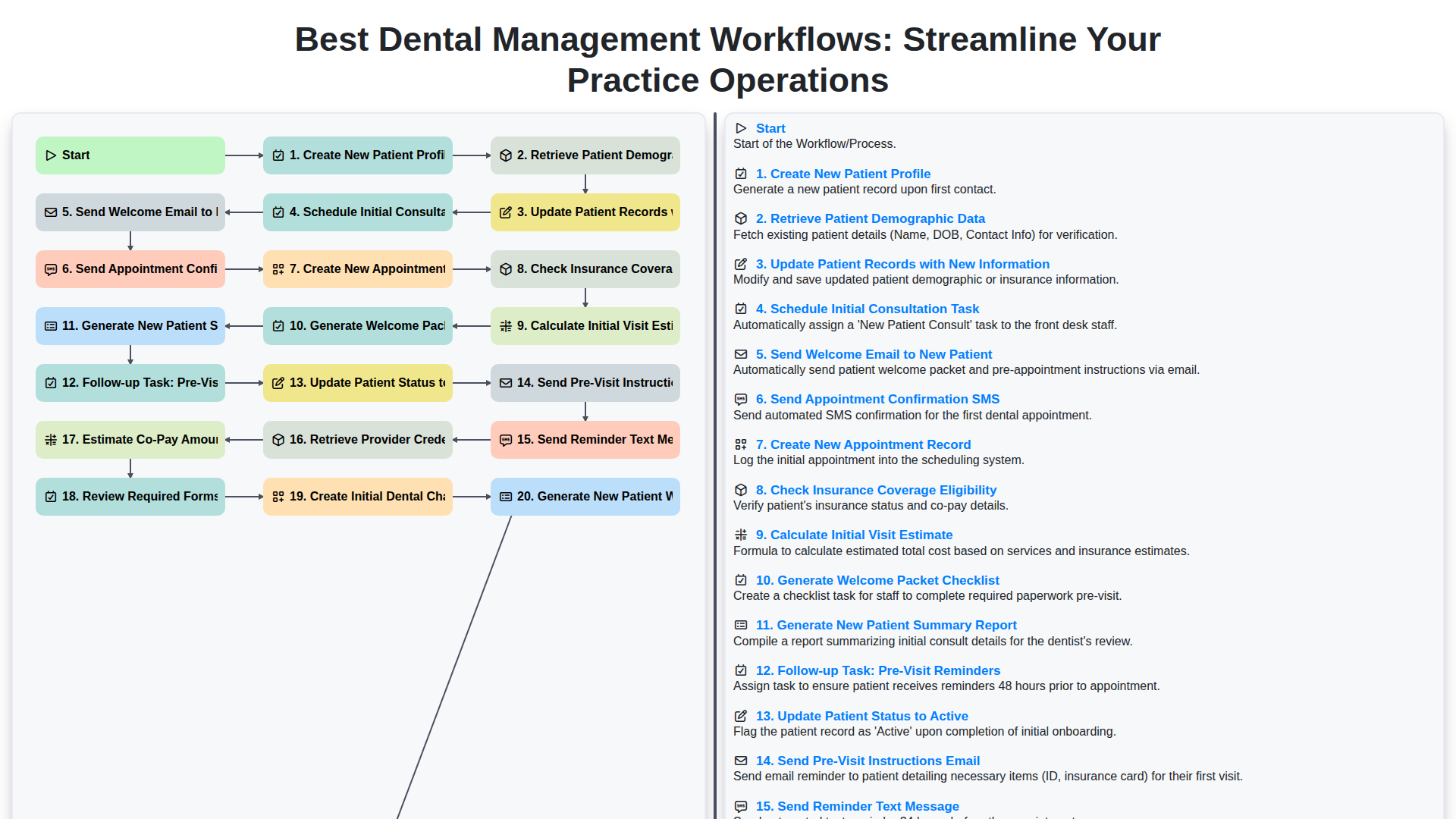
Task: Select the node 17. Estimate Co-Pay Amount
Action: 130,440
